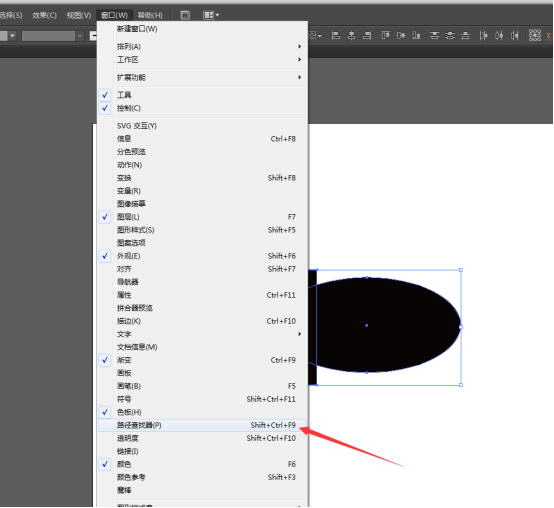Open the 画板 panel entry
554x508 pixels.
203,373
